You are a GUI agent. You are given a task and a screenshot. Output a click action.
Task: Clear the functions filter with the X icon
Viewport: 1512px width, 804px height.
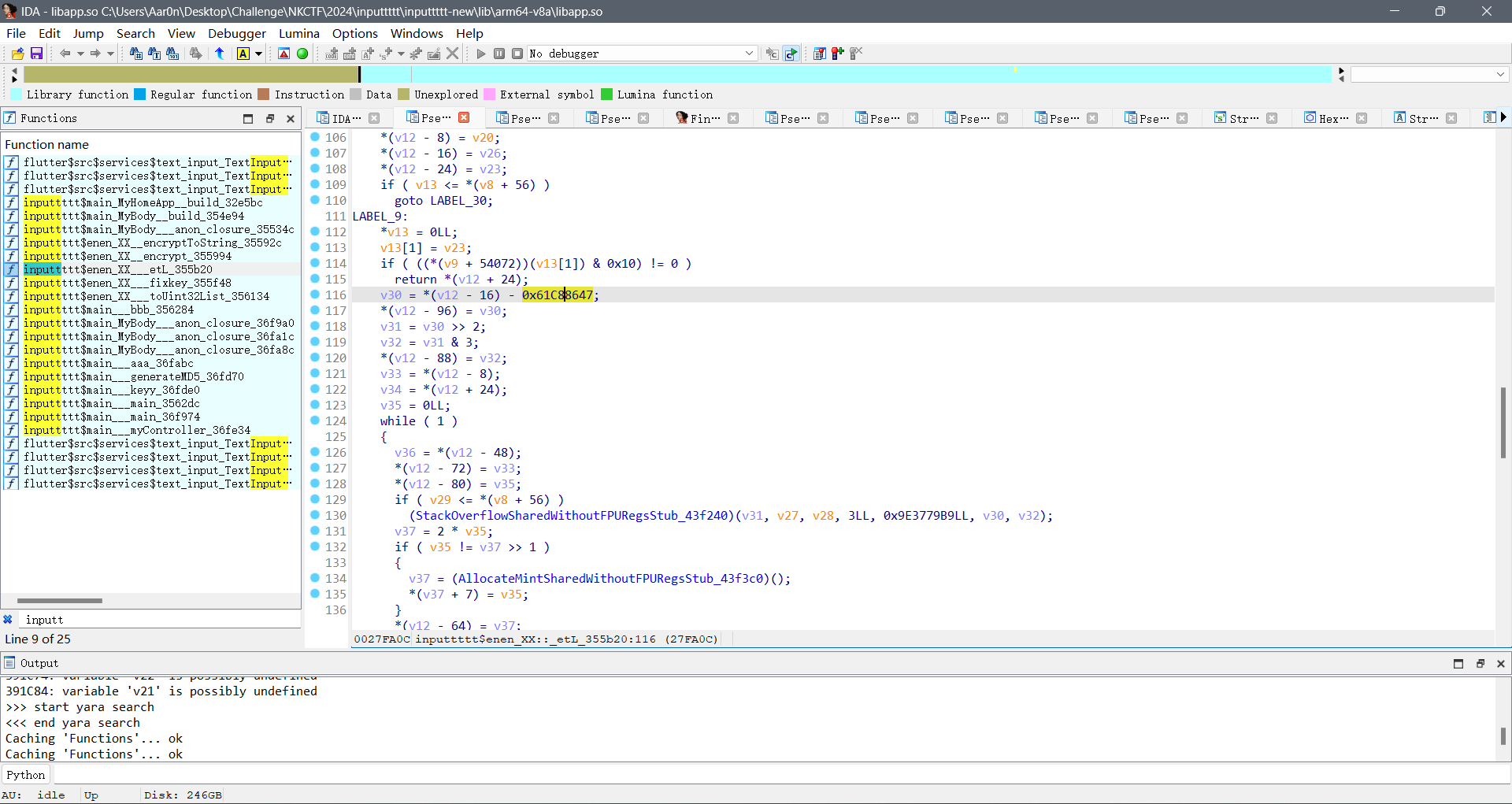pyautogui.click(x=8, y=620)
